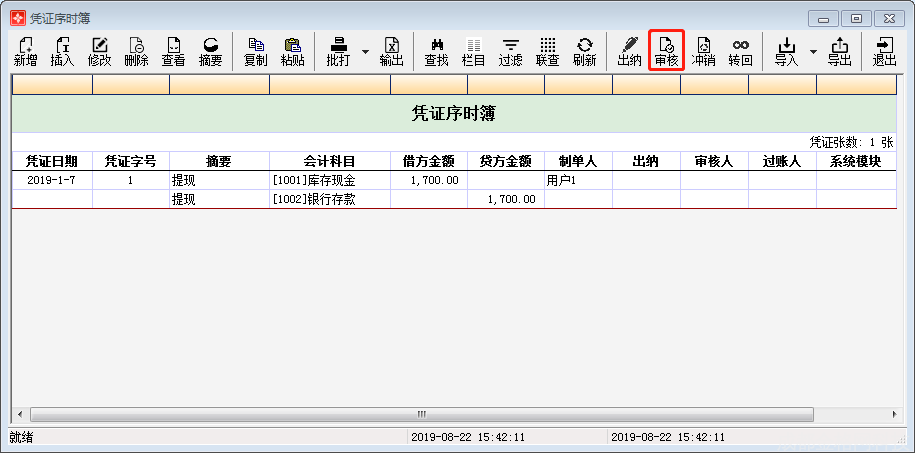This screenshot has width=915, height=453.
Task: Select the [1001]库存现金 account cell
Action: [329, 181]
